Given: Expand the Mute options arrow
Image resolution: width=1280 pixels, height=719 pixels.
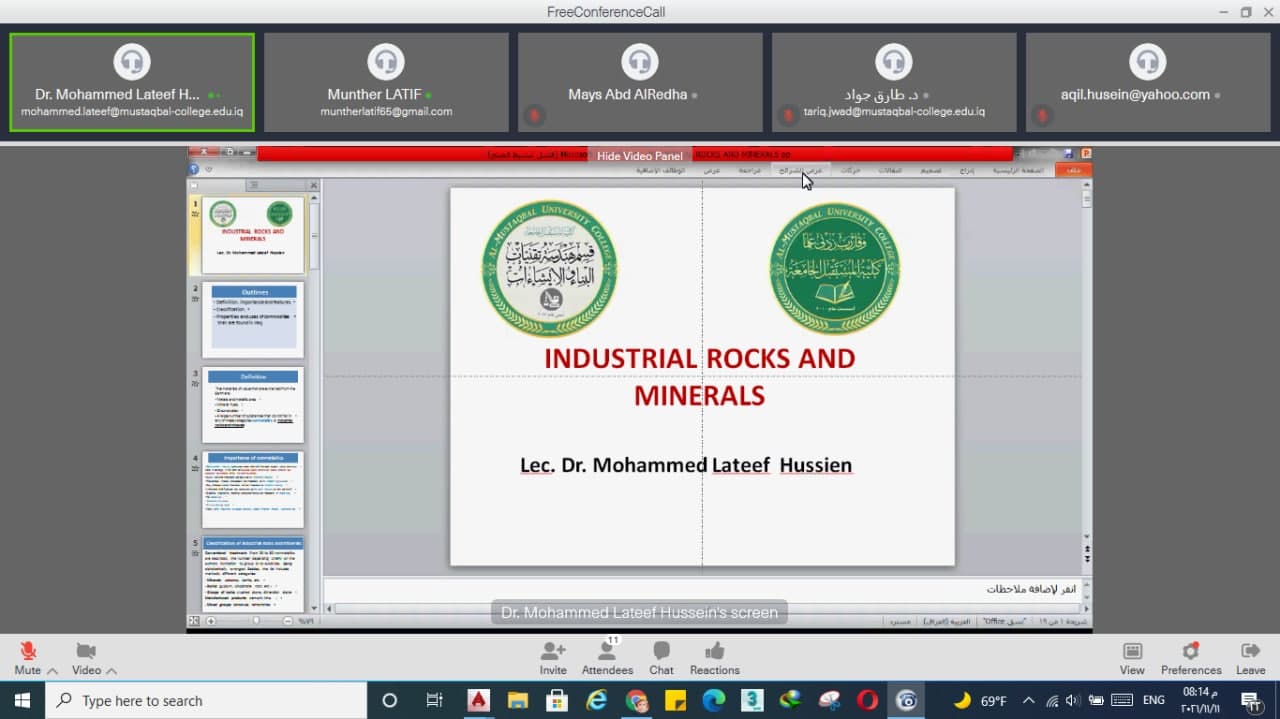Looking at the screenshot, I should (x=52, y=671).
